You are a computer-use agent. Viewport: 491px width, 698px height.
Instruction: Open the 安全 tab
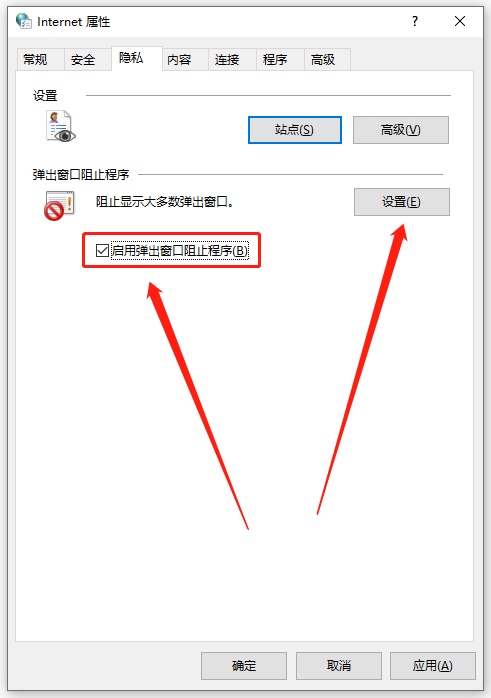tap(83, 59)
